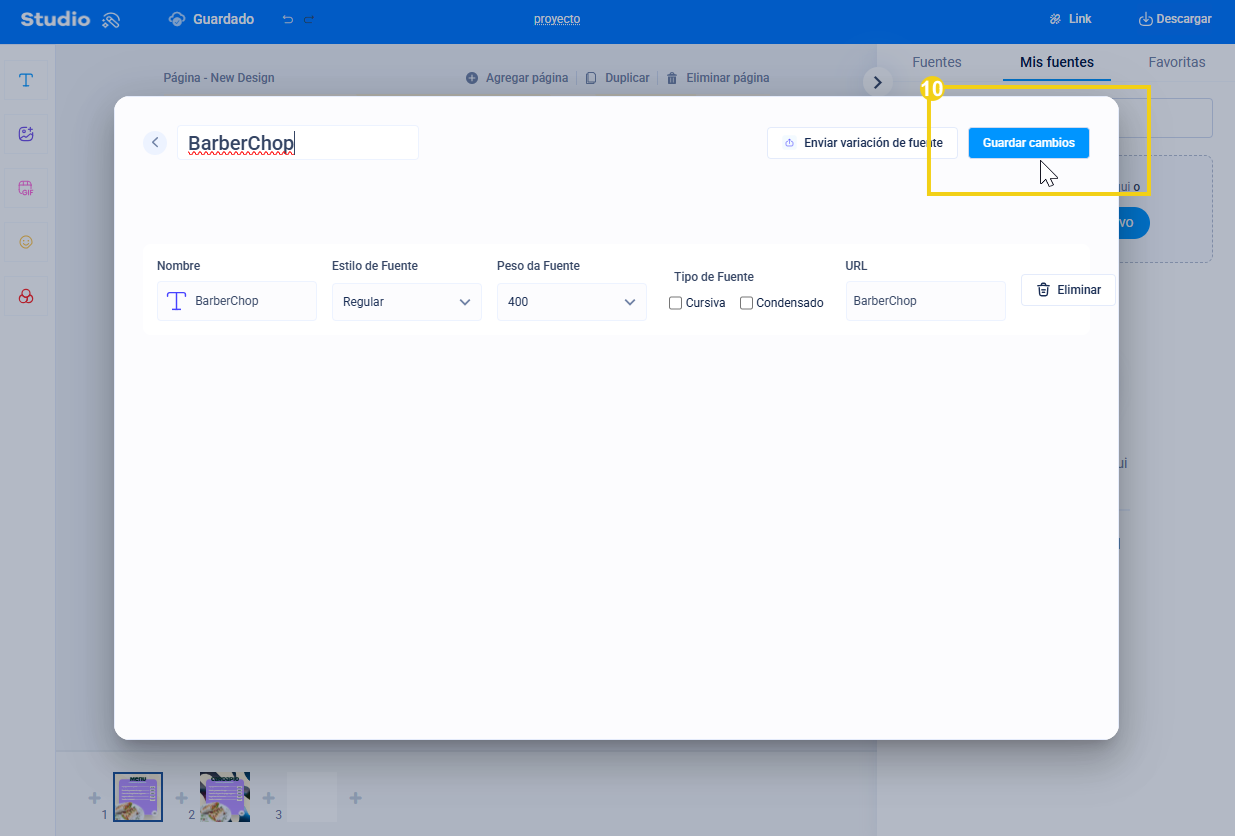Switch to the Favoritas tab
This screenshot has height=836, width=1235.
[1177, 62]
